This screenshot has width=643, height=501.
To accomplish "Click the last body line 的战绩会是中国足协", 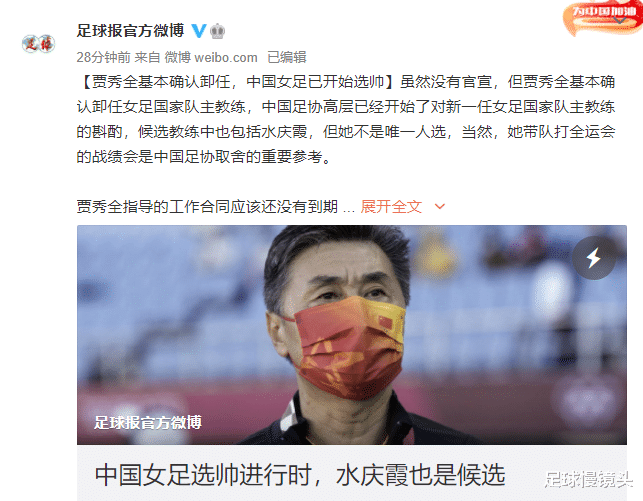I will pos(204,157).
